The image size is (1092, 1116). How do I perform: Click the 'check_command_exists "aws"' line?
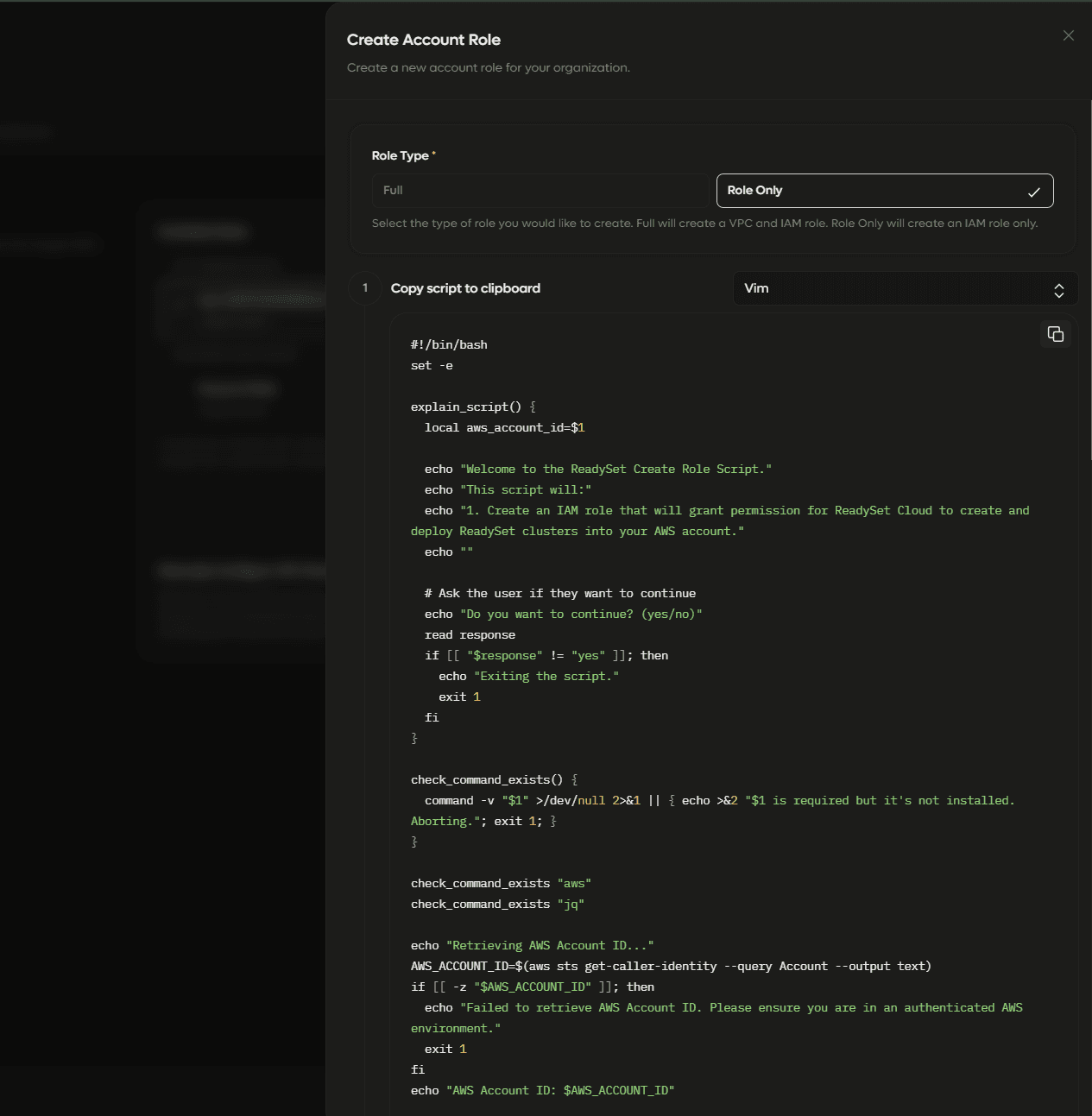(x=501, y=883)
